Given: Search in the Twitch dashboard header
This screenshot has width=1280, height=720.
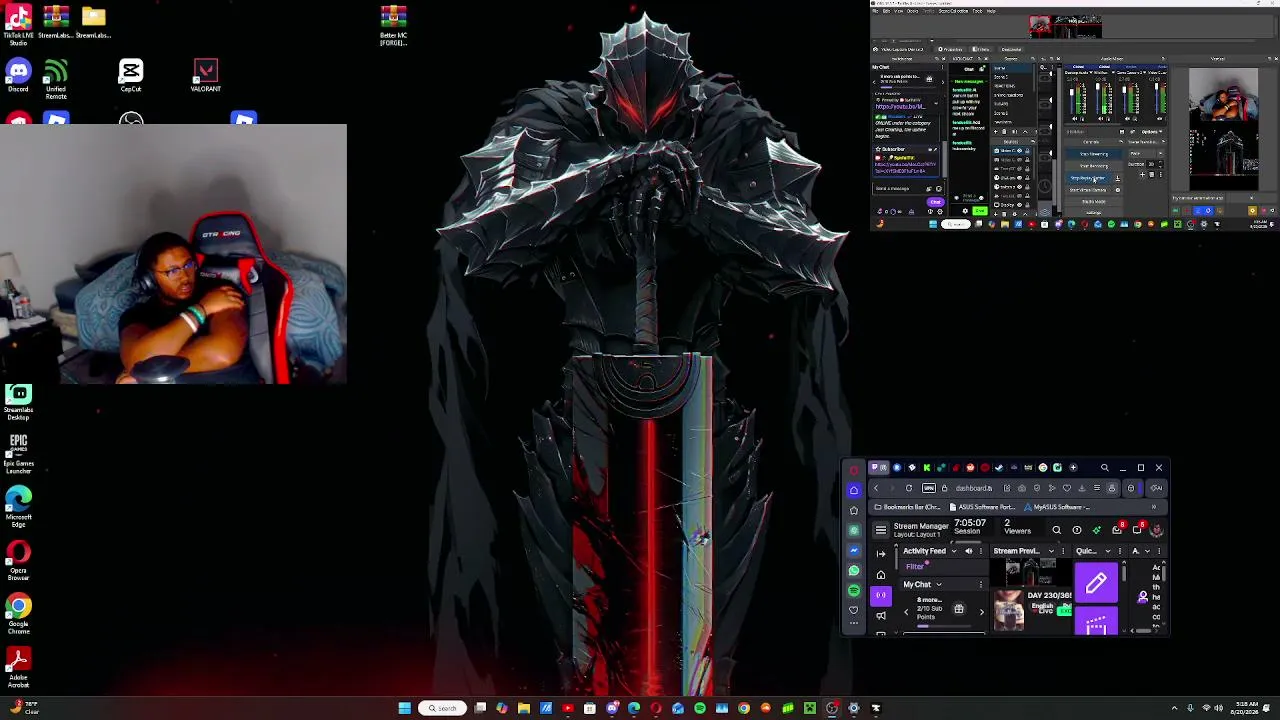Looking at the screenshot, I should point(1056,530).
